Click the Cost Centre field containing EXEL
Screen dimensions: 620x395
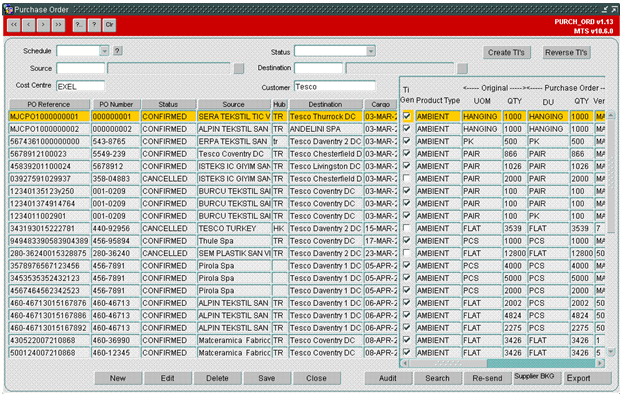pyautogui.click(x=81, y=87)
